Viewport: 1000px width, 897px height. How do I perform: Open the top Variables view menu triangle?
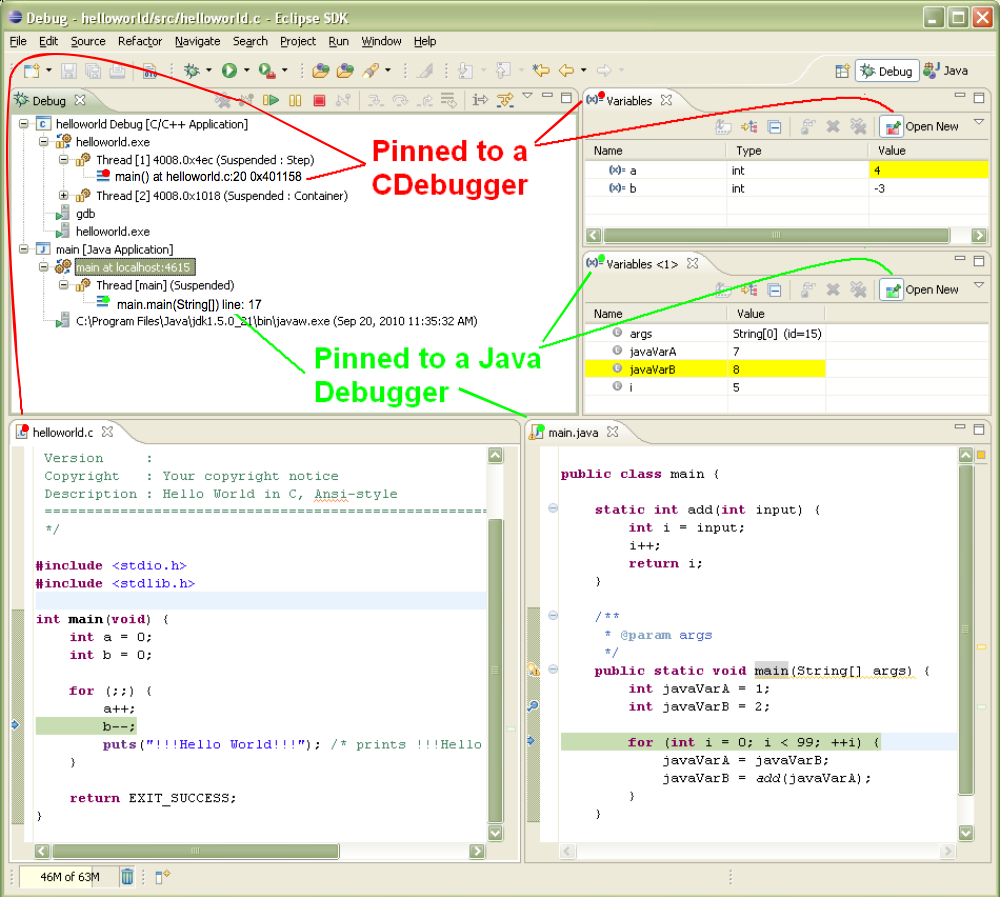[x=979, y=121]
